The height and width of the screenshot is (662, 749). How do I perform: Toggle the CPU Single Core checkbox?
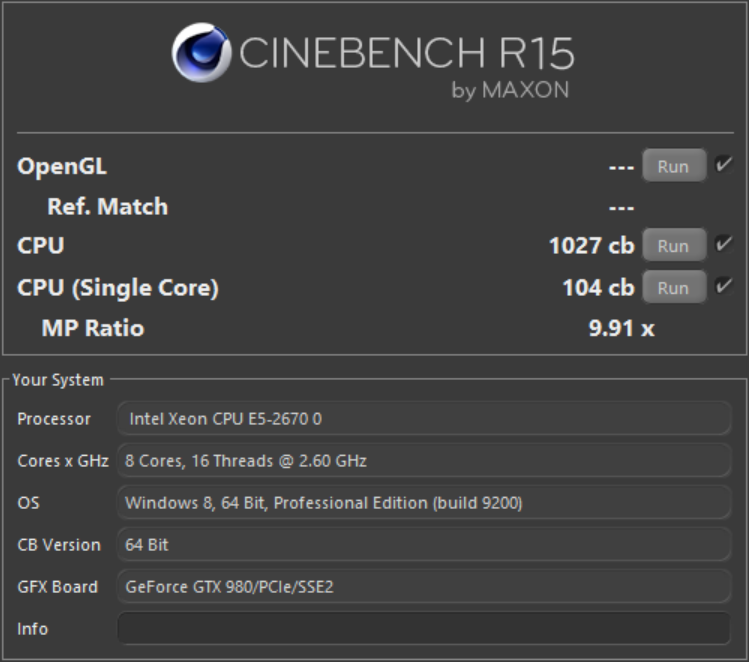pyautogui.click(x=724, y=286)
